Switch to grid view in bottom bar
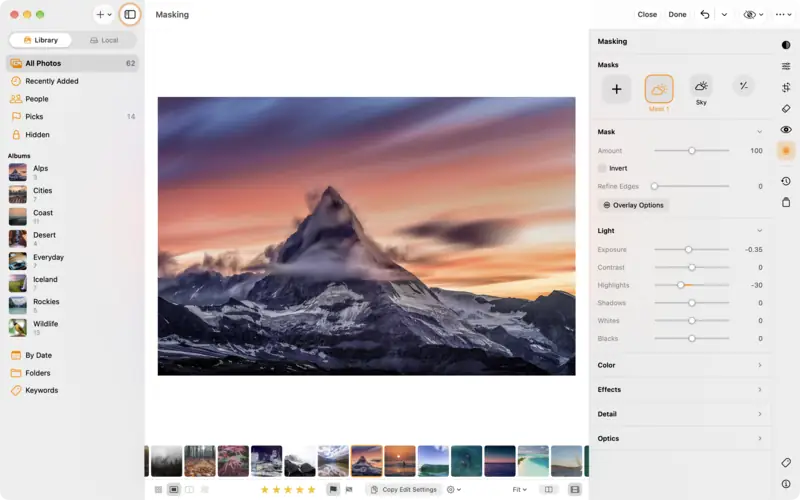The image size is (800, 500). (x=158, y=489)
